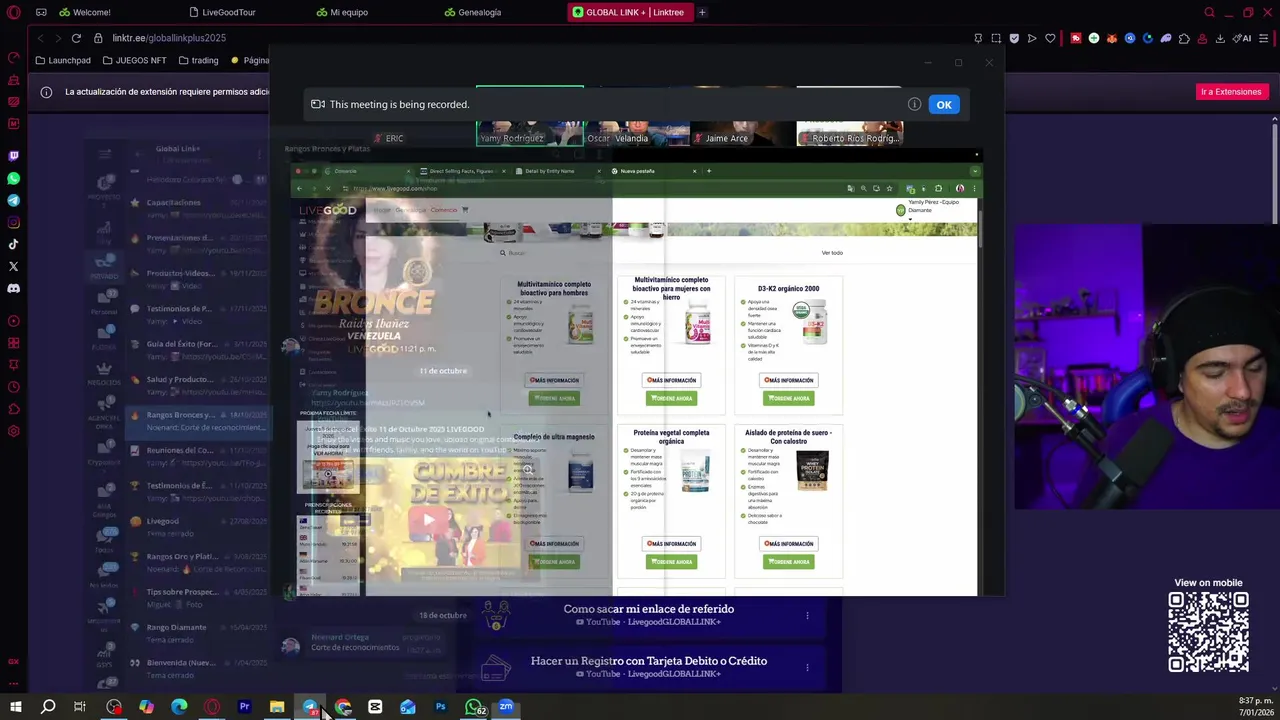Open Zoom from the taskbar
This screenshot has width=1280, height=720.
tap(506, 707)
